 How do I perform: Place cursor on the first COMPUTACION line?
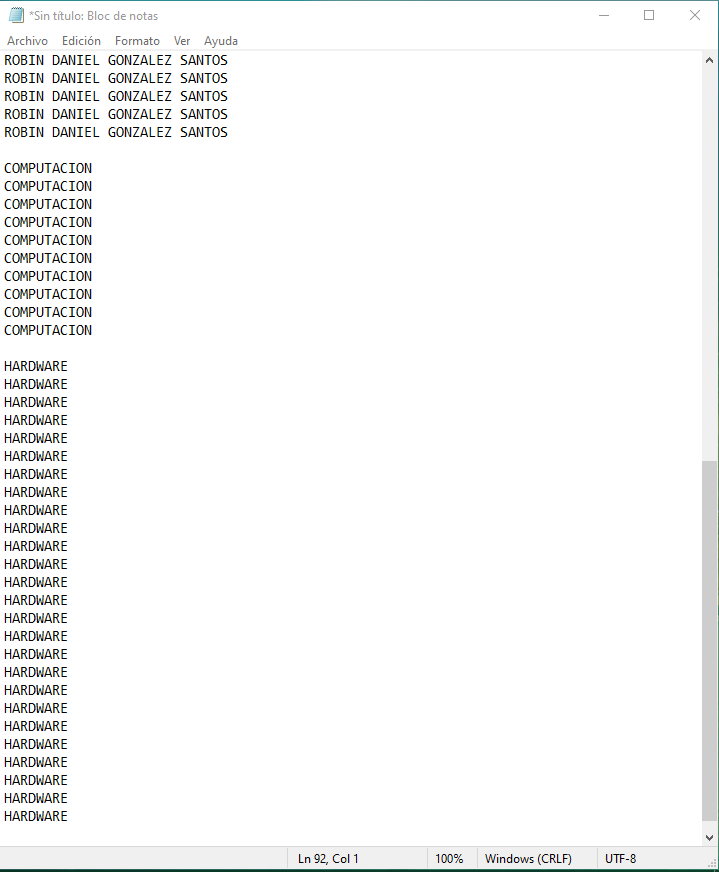[x=48, y=169]
